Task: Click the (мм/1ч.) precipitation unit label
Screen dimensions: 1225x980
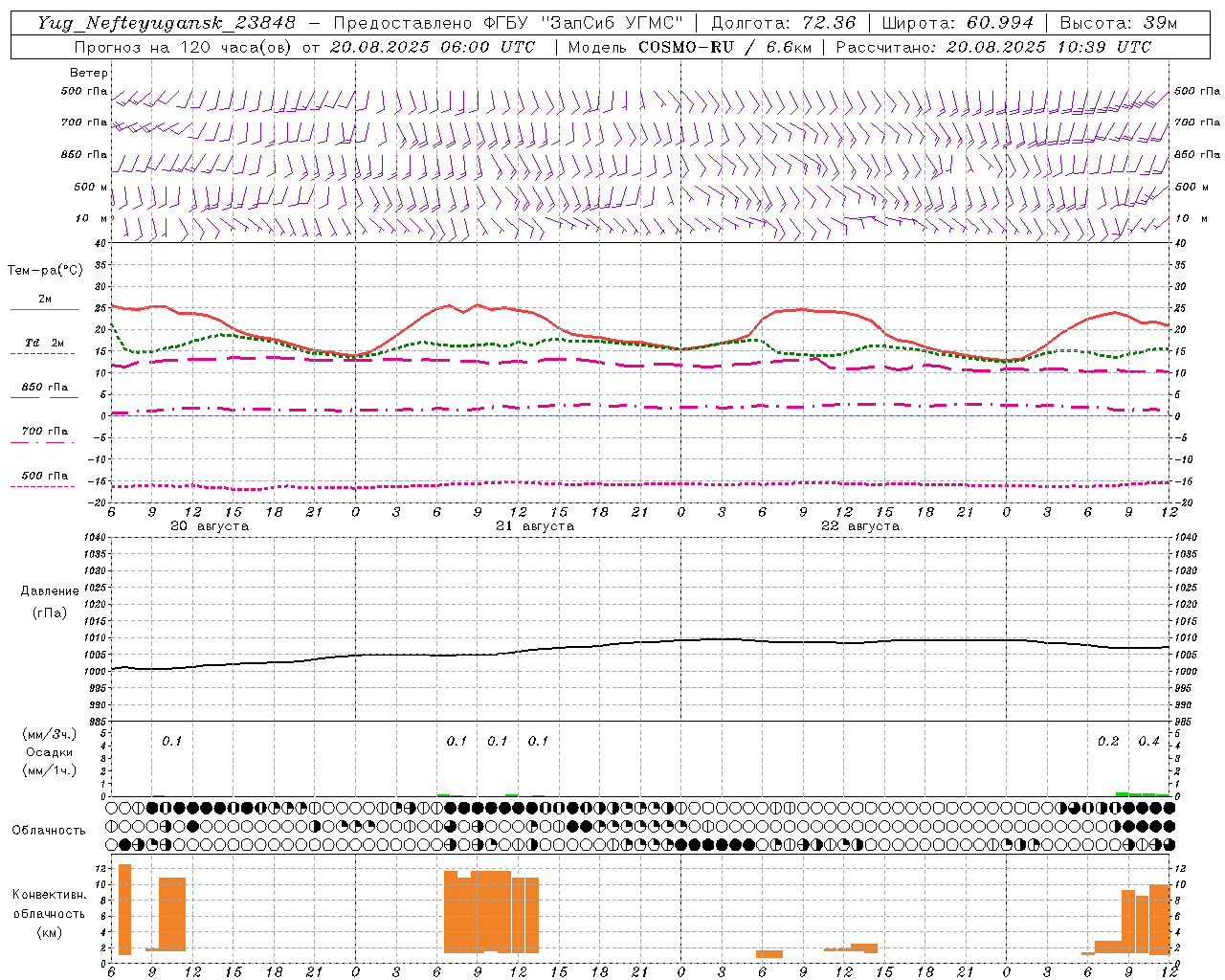Action: 50,770
